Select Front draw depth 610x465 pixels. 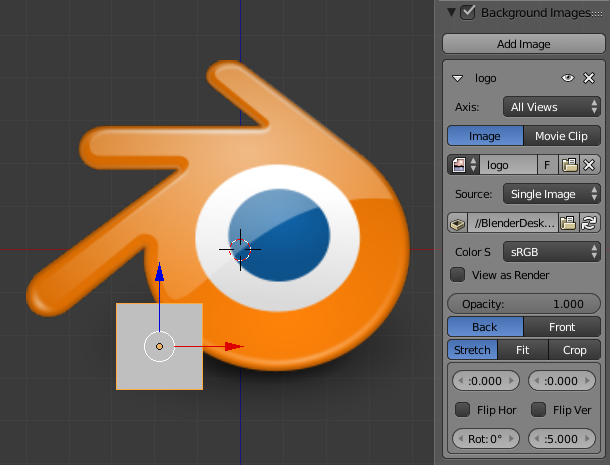coord(562,327)
